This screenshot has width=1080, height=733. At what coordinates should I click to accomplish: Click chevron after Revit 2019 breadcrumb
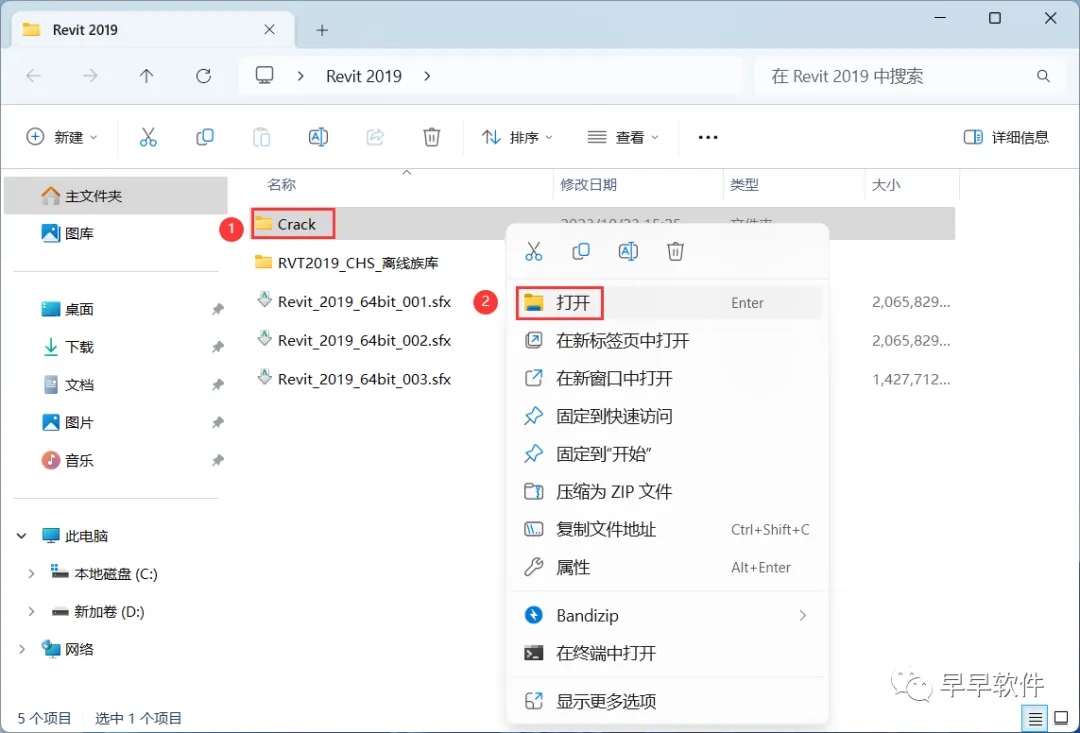(427, 76)
